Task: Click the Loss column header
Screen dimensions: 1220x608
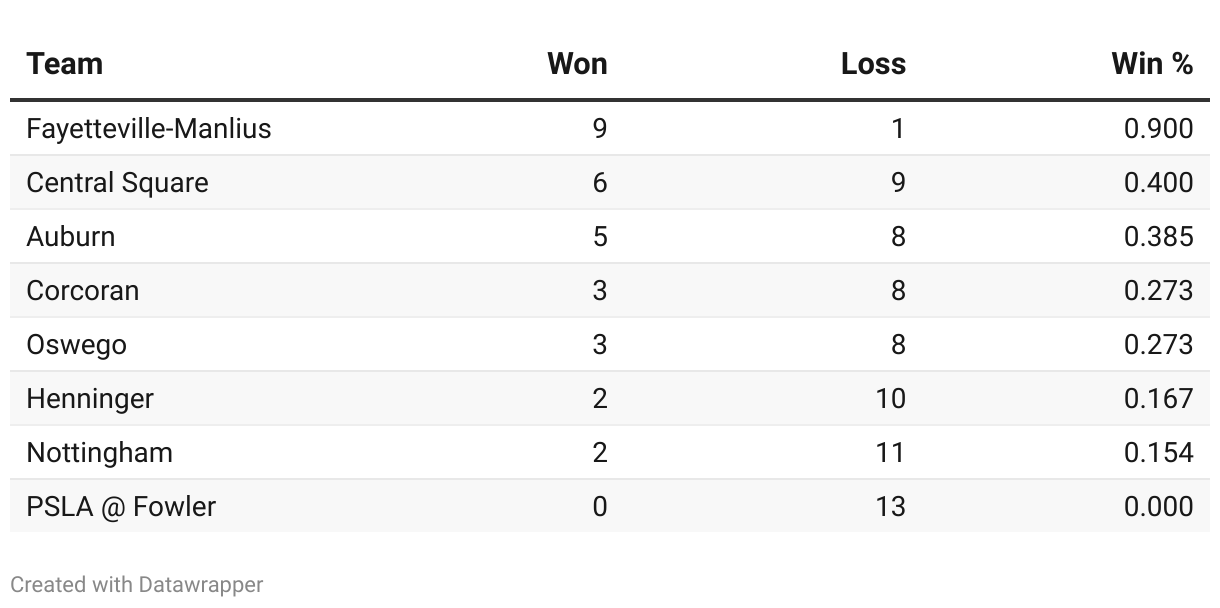Action: coord(873,64)
